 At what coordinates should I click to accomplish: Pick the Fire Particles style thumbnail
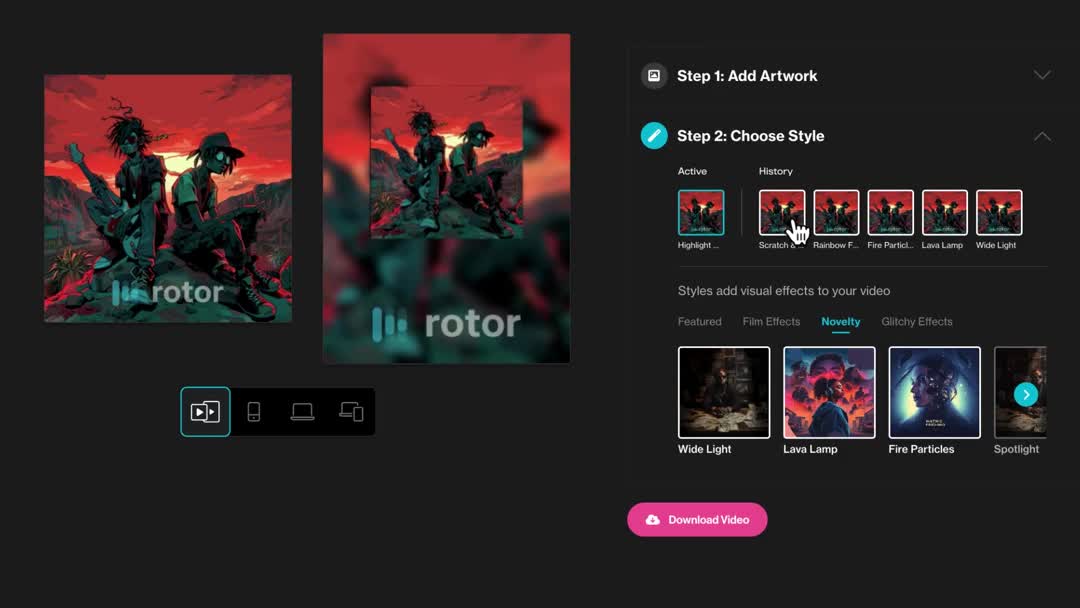(934, 392)
